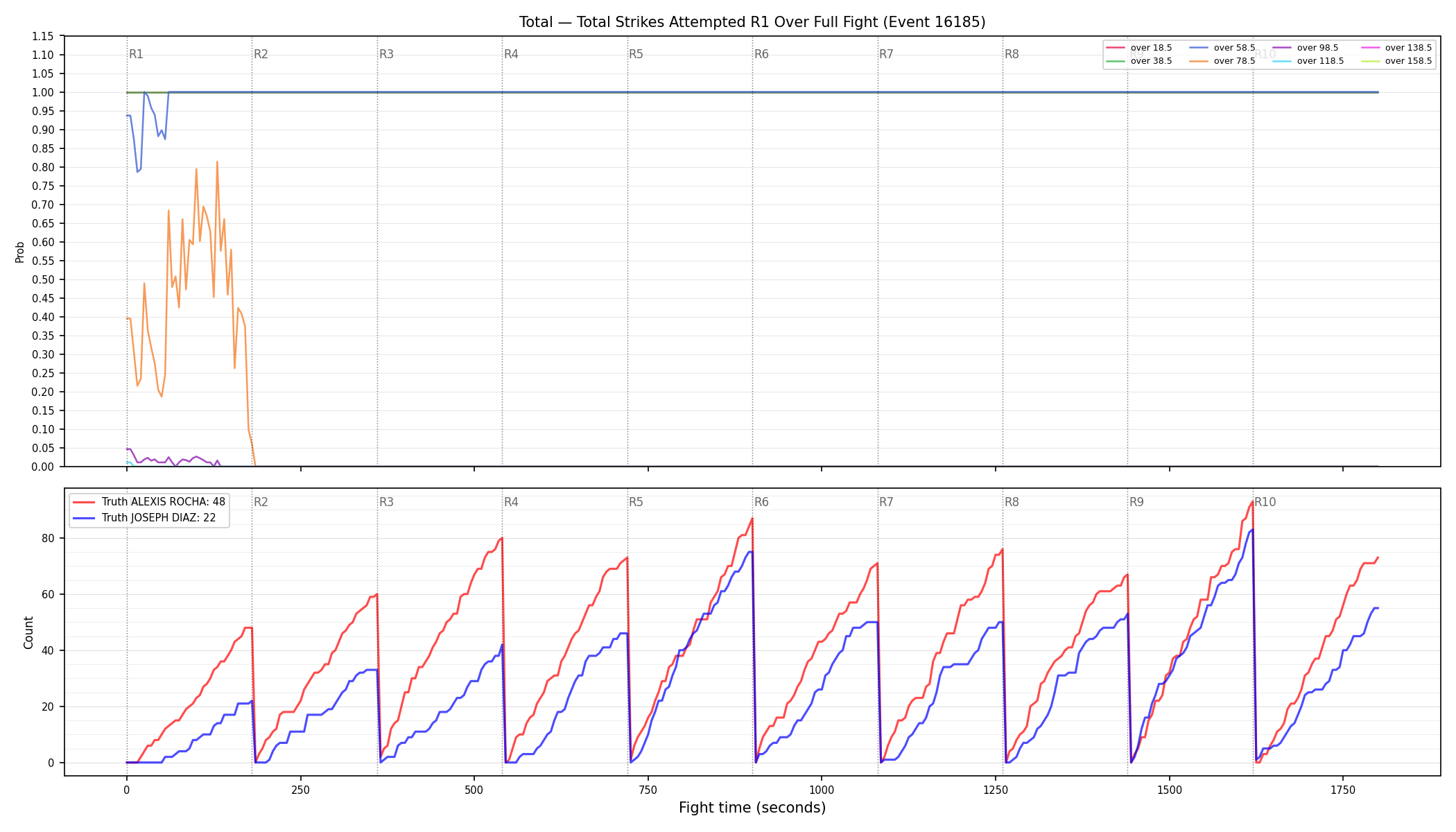Click the R2 round label in the count chart

tap(261, 502)
